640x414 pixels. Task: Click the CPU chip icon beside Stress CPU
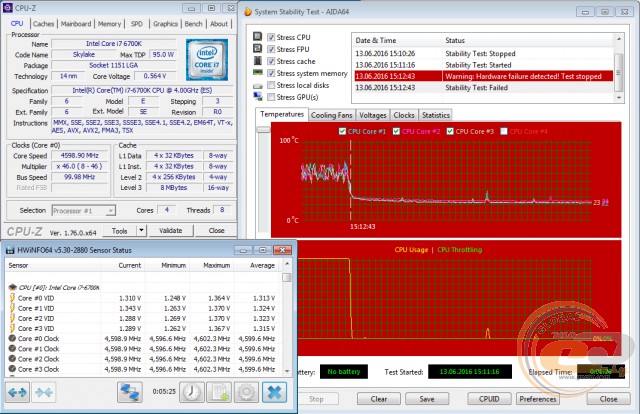(258, 37)
